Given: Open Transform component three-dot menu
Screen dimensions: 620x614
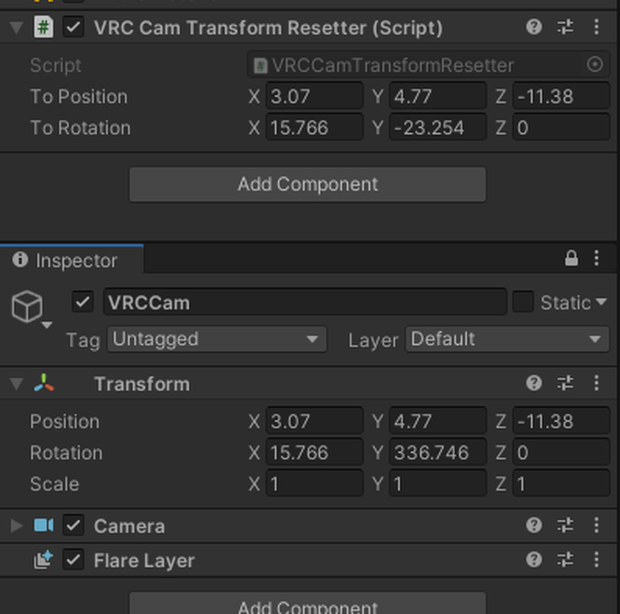Looking at the screenshot, I should click(x=596, y=383).
